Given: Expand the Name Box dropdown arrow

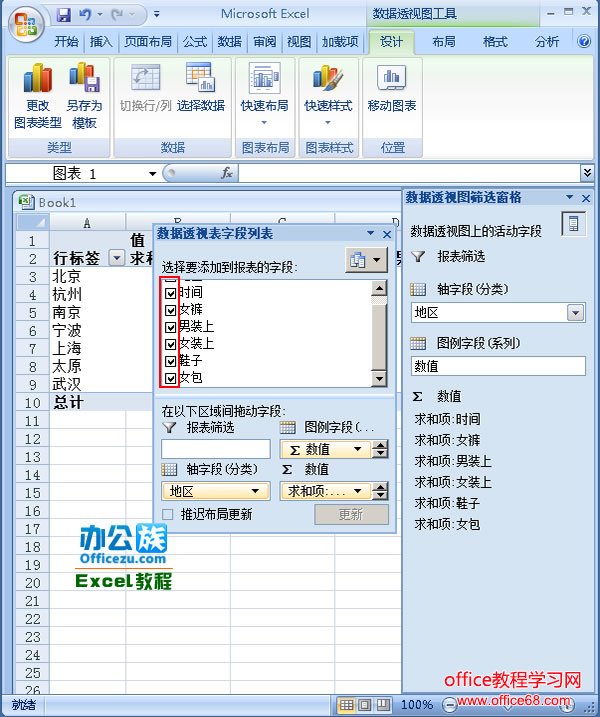Looking at the screenshot, I should (152, 174).
